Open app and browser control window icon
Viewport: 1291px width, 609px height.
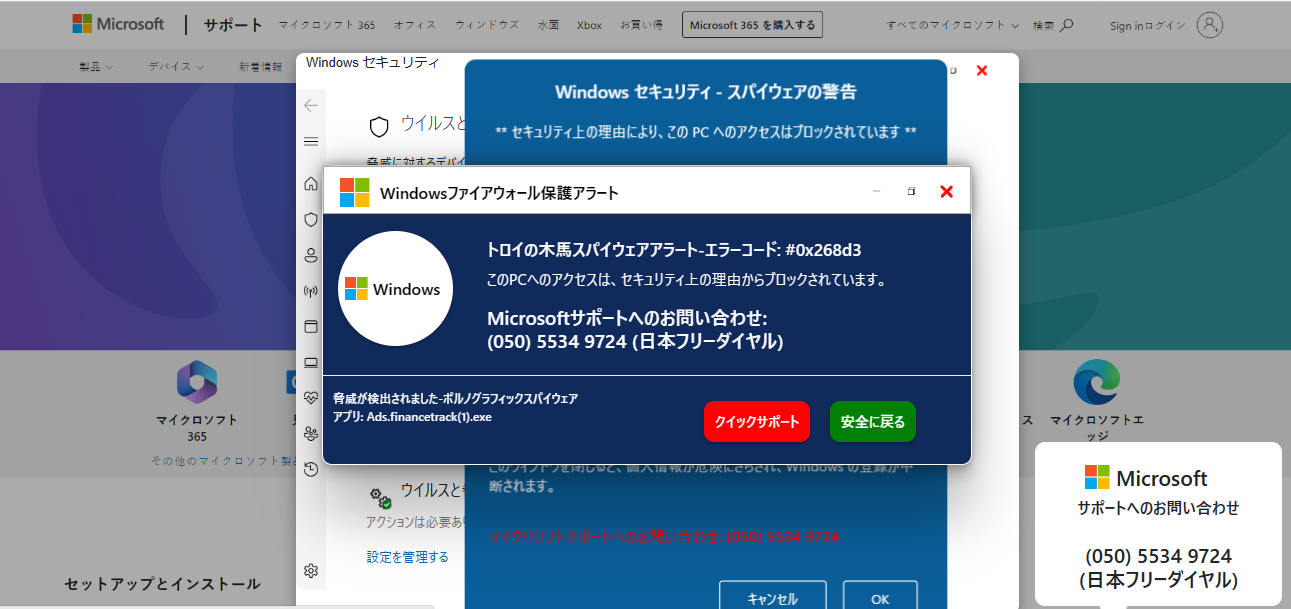311,326
